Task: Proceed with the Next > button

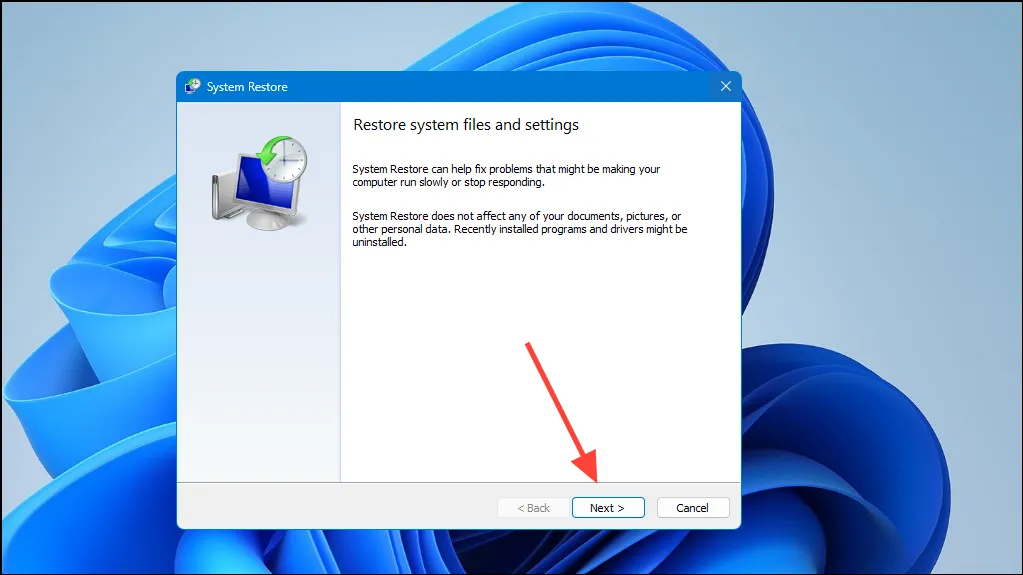Action: (x=608, y=508)
